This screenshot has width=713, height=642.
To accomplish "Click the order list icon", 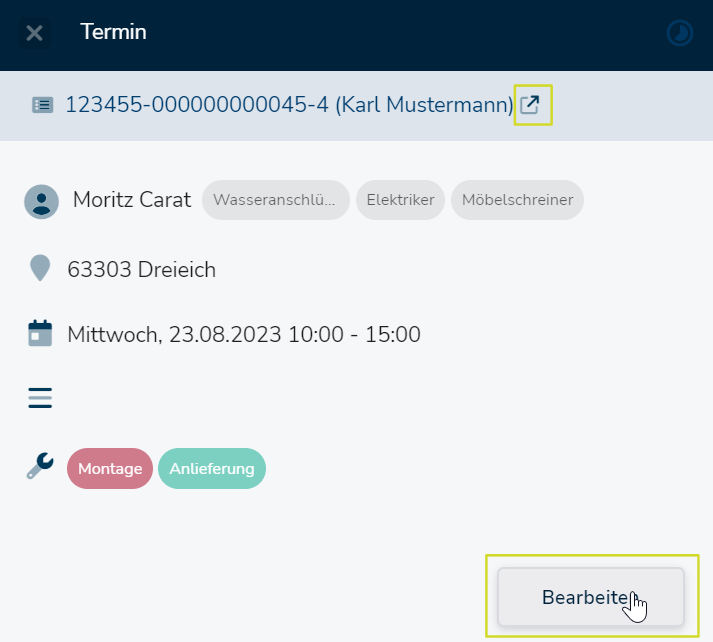I will (42, 105).
